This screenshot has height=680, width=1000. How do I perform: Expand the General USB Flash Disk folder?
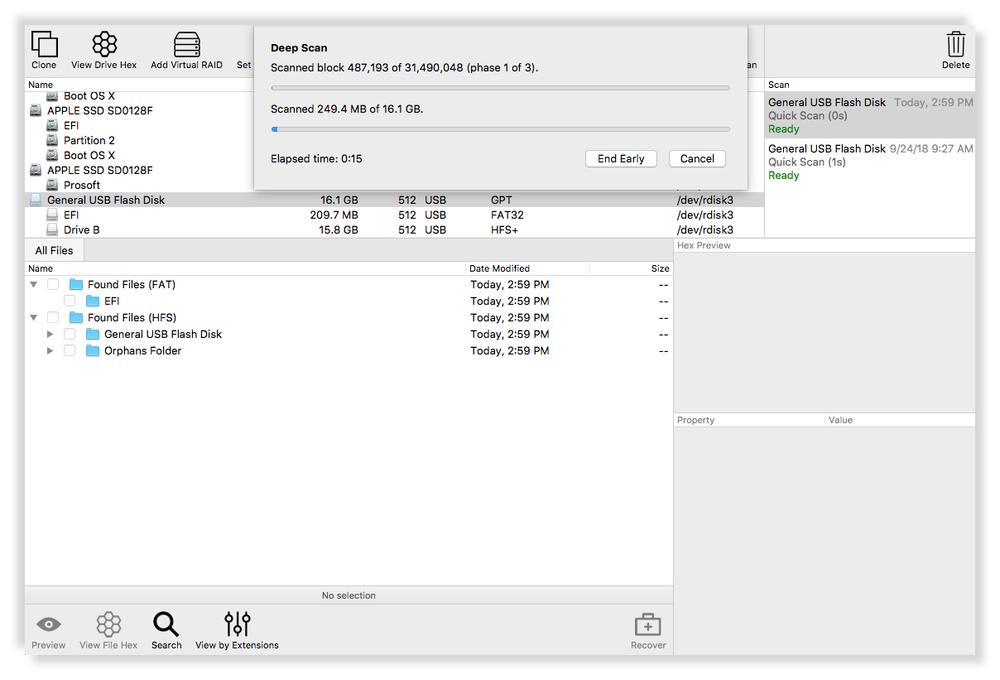[x=50, y=334]
